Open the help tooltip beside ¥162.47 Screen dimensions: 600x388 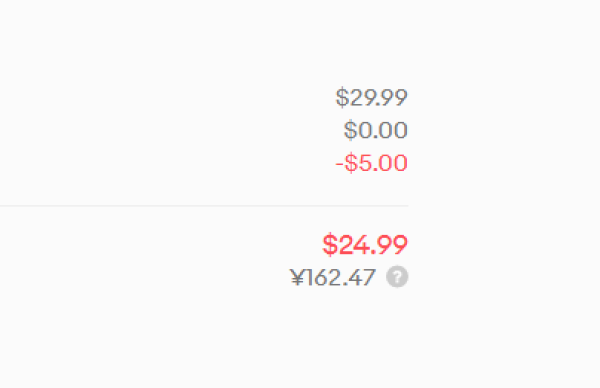point(397,276)
